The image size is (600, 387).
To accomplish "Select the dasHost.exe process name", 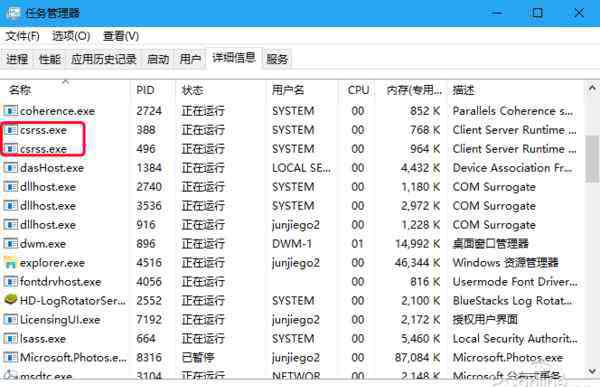I will coord(52,168).
